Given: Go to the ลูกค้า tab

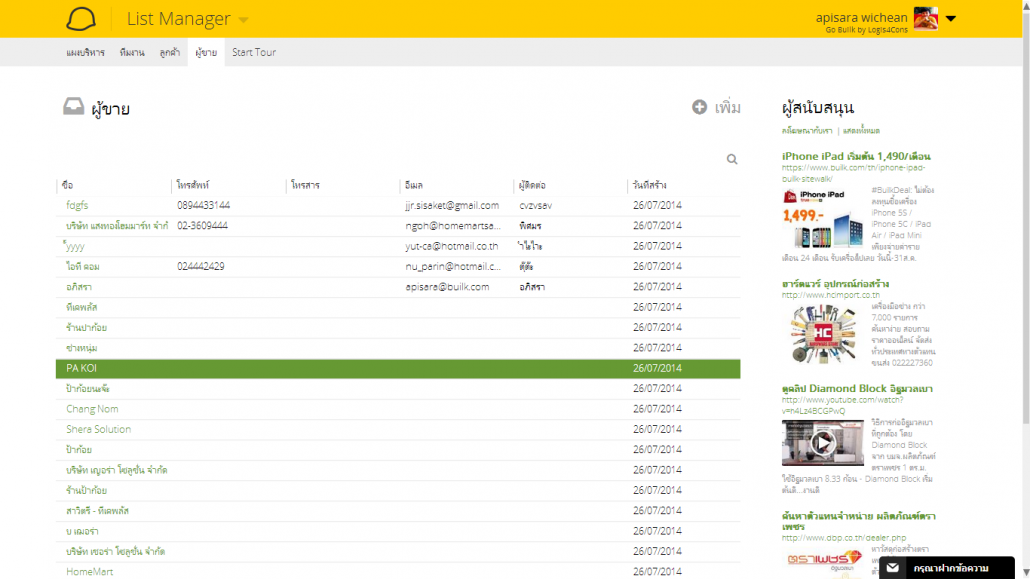Looking at the screenshot, I should pos(169,52).
